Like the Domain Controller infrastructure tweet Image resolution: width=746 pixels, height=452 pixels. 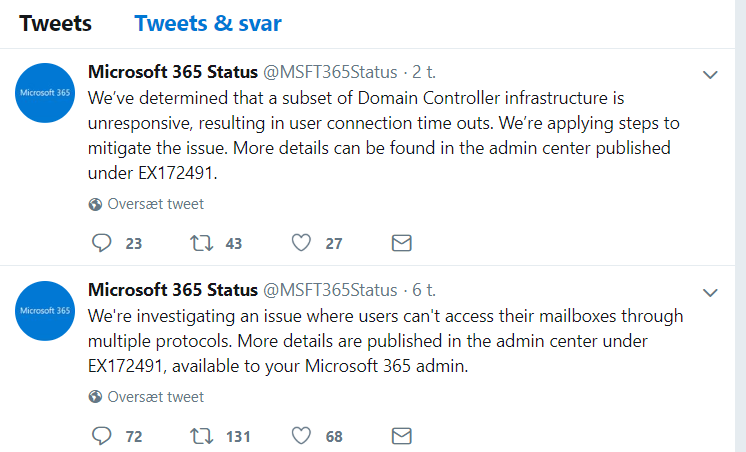(302, 243)
